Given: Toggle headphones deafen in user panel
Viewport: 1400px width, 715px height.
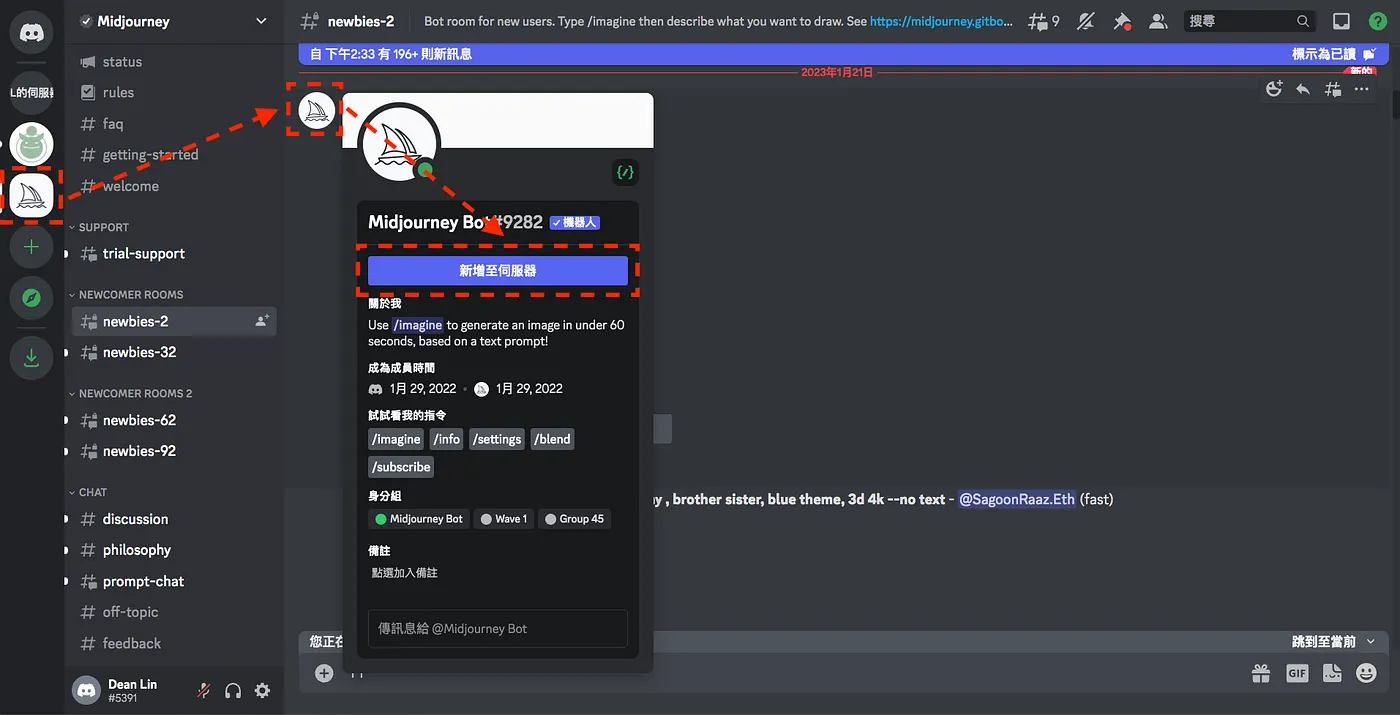Looking at the screenshot, I should tap(233, 690).
